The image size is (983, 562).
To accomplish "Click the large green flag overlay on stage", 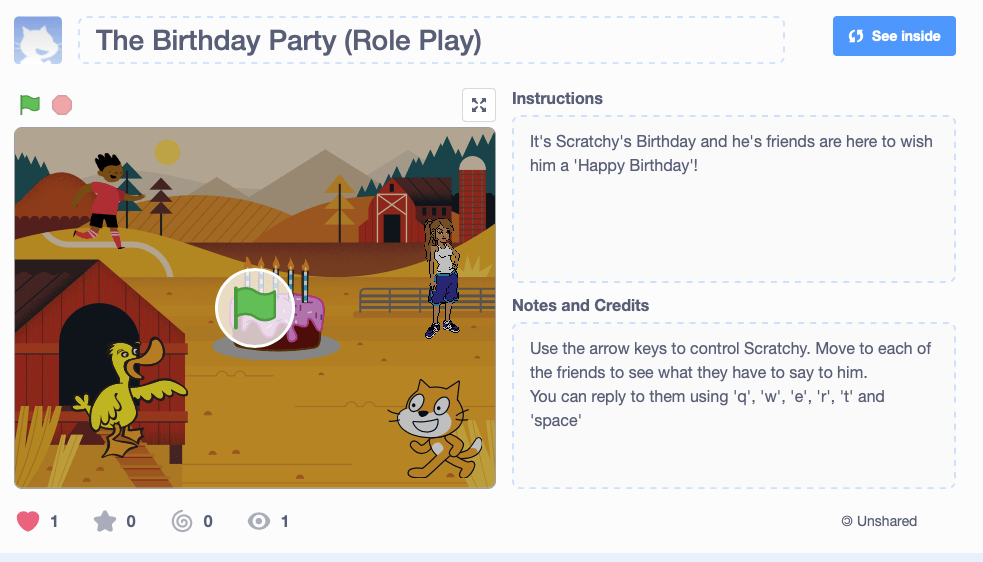I will coord(255,307).
